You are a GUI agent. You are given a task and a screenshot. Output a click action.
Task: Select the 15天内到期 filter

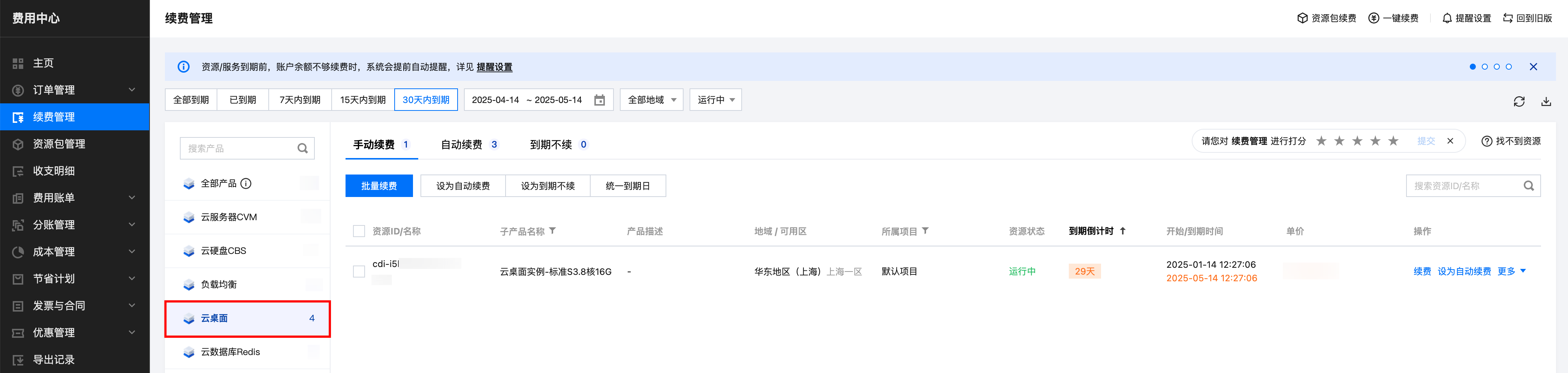click(x=363, y=100)
